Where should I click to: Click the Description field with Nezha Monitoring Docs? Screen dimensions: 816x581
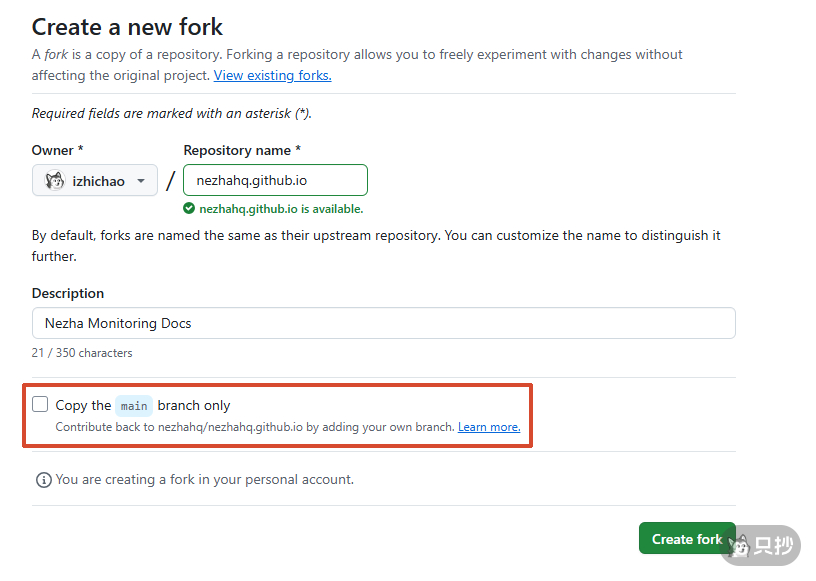[x=384, y=323]
